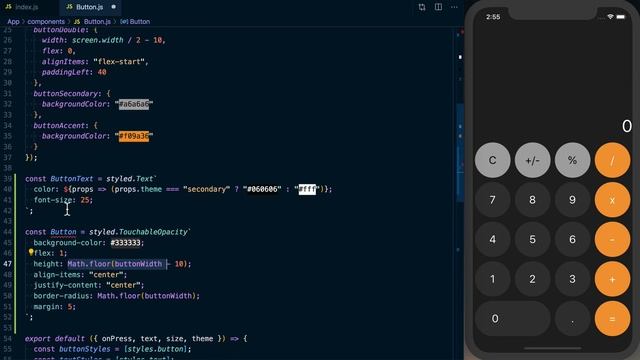
Task: Open the compare changes icon in editor toolbar
Action: (422, 7)
